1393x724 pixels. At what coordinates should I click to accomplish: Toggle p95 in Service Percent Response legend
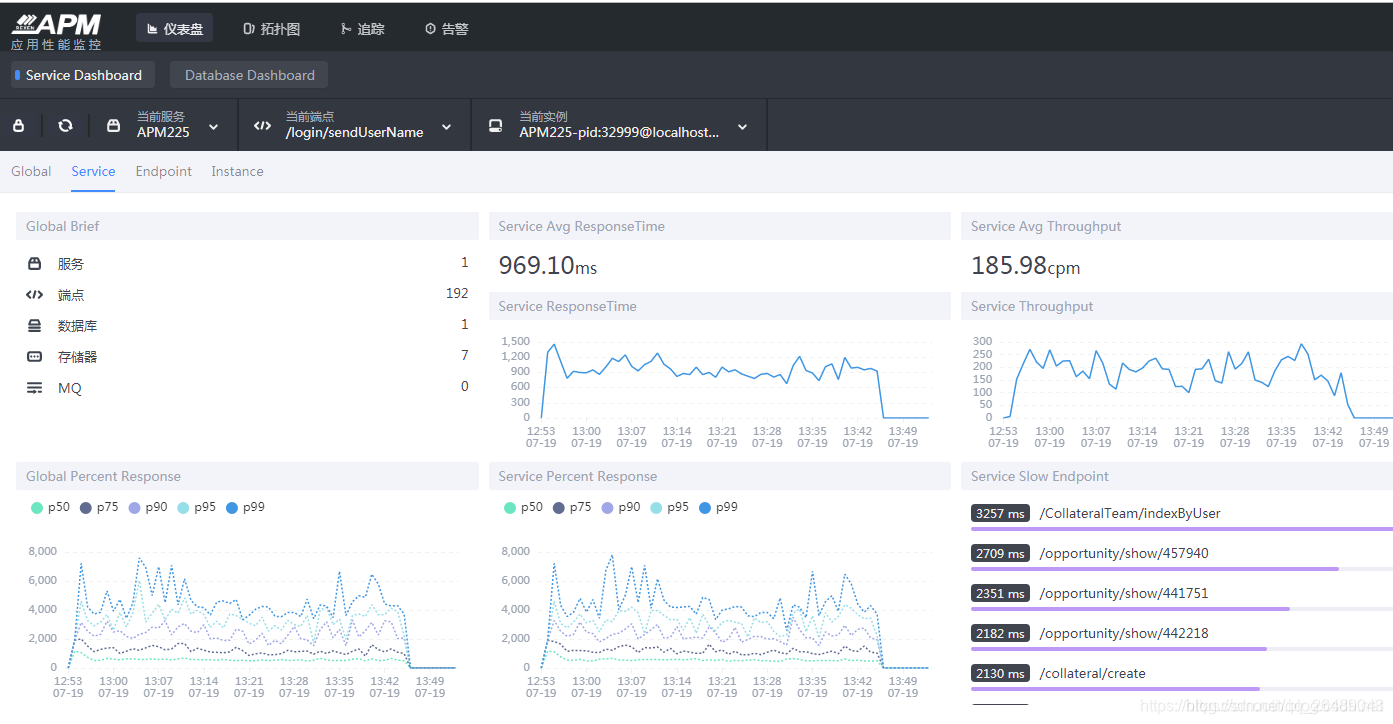pyautogui.click(x=669, y=508)
